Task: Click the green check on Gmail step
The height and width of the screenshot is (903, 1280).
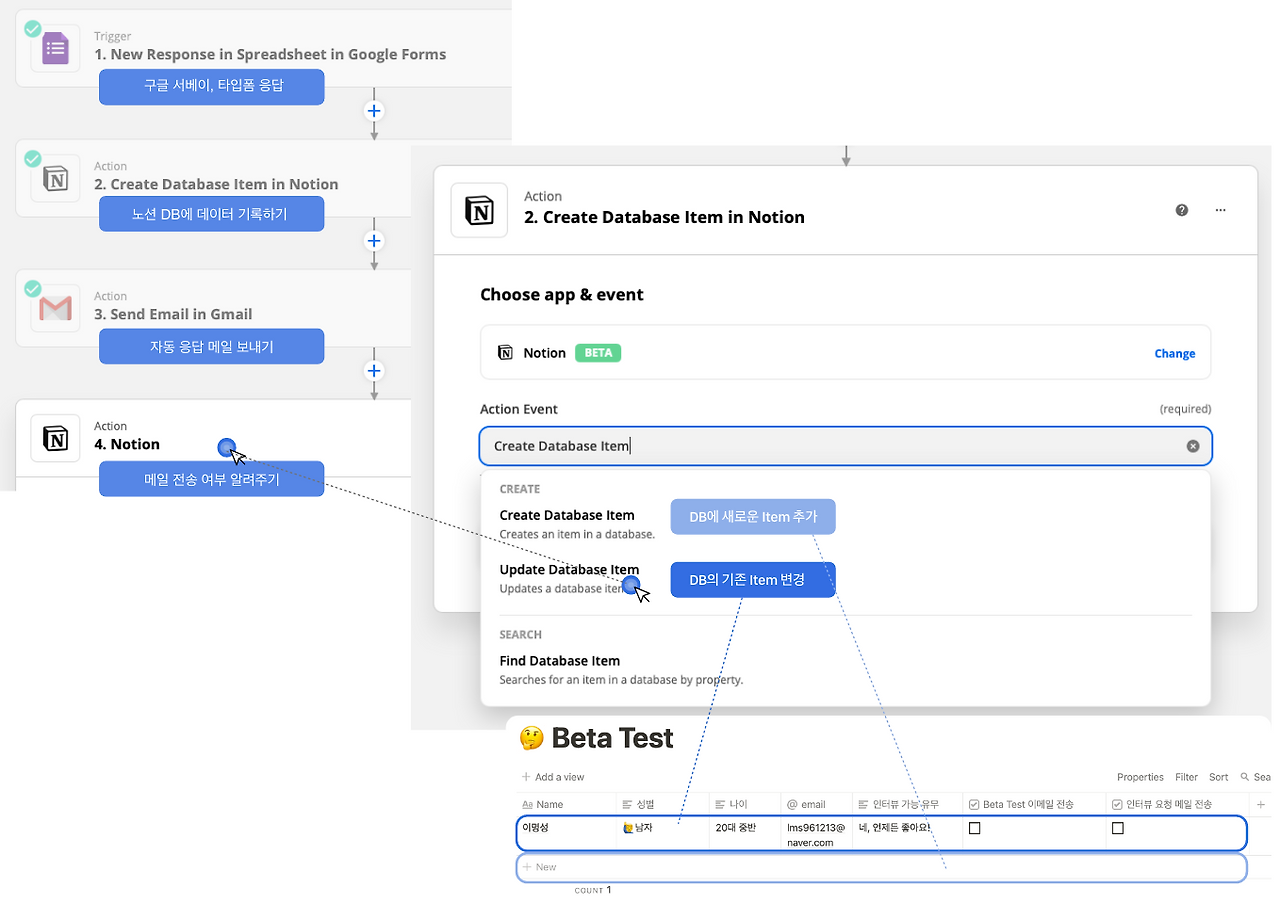Action: coord(33,288)
